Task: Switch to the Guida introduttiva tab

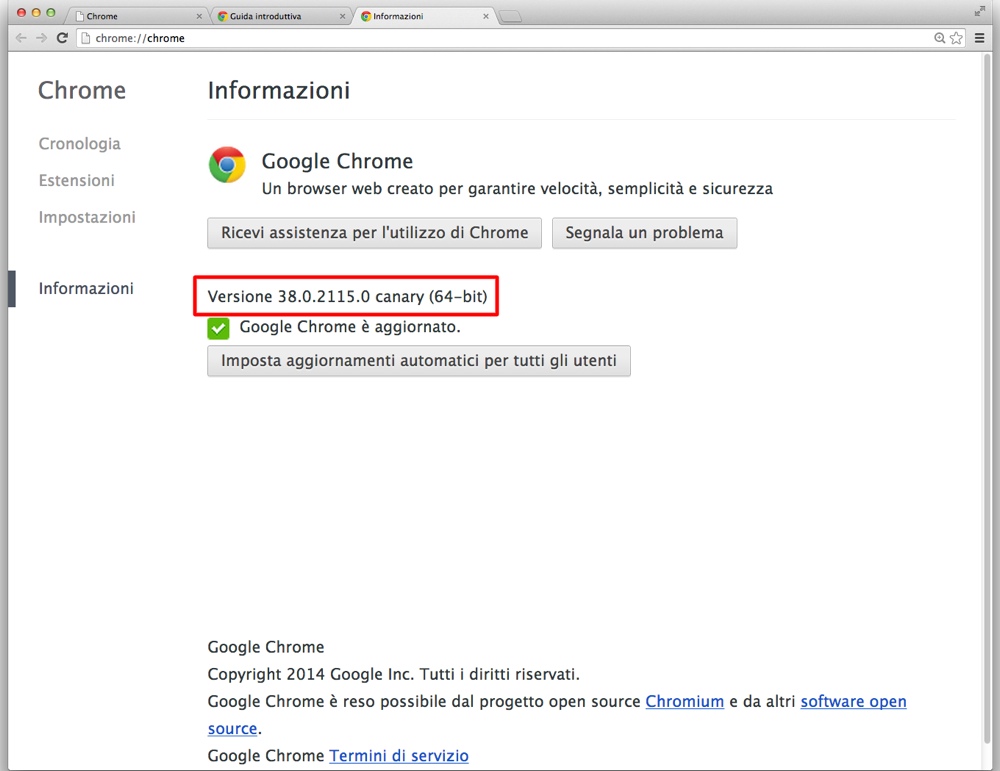Action: [x=272, y=17]
